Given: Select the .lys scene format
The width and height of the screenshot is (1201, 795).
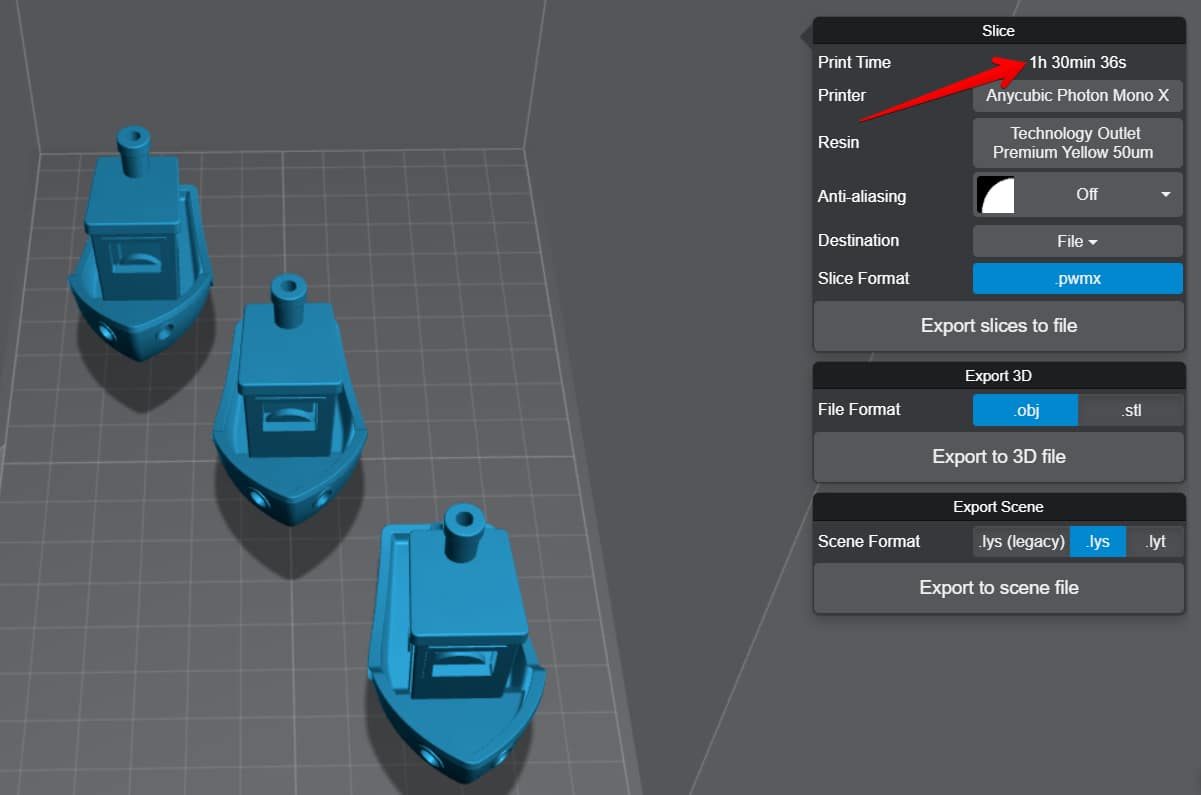Looking at the screenshot, I should tap(1098, 542).
